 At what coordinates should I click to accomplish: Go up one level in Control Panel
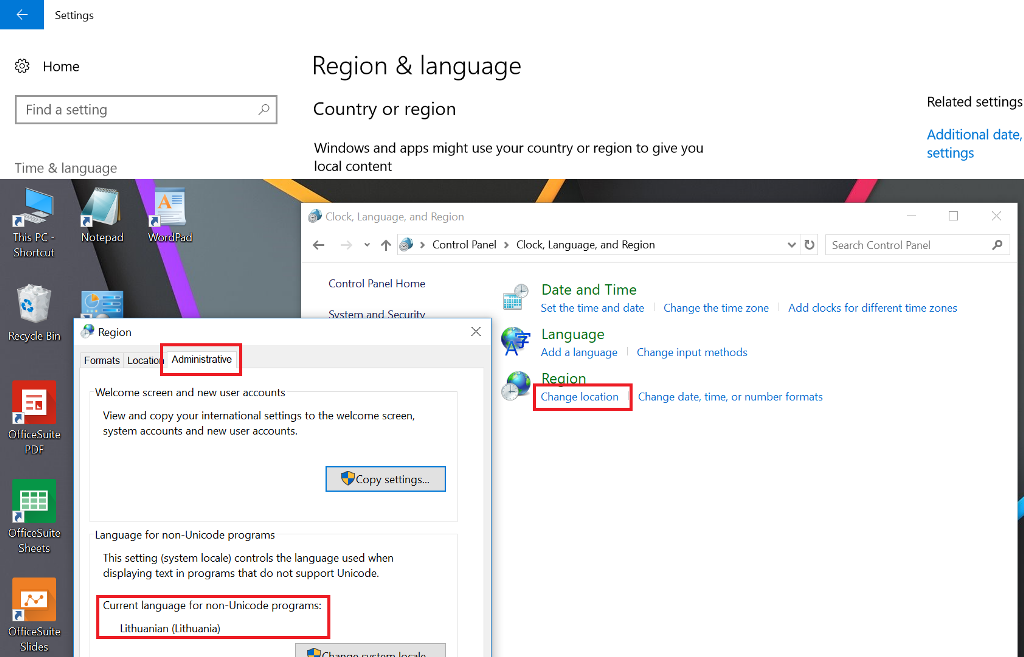tap(386, 245)
